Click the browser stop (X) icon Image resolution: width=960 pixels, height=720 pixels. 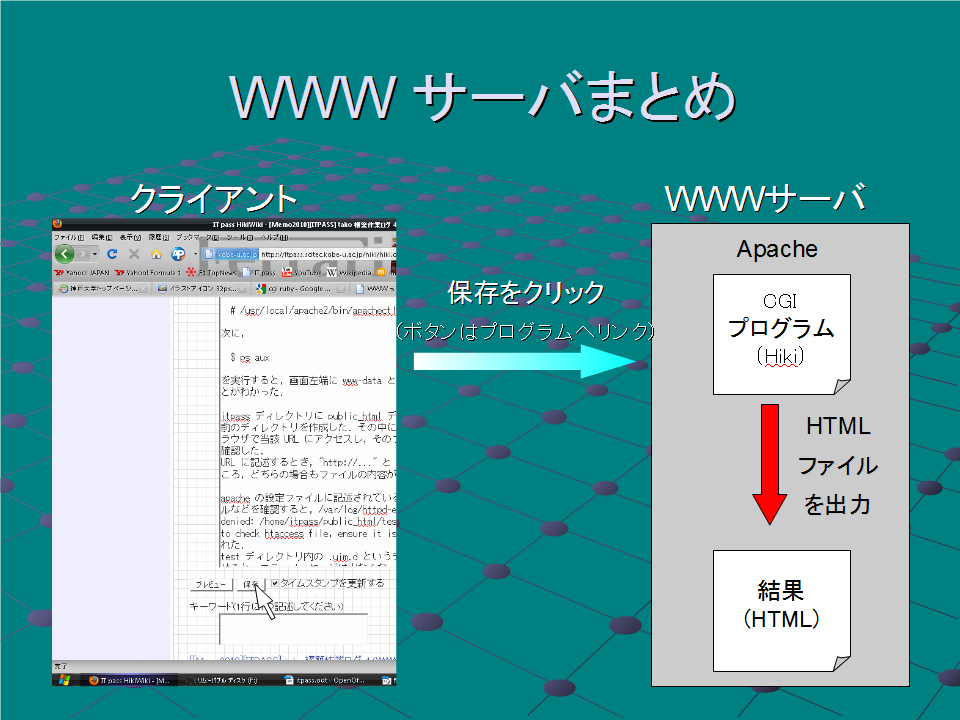coord(134,254)
